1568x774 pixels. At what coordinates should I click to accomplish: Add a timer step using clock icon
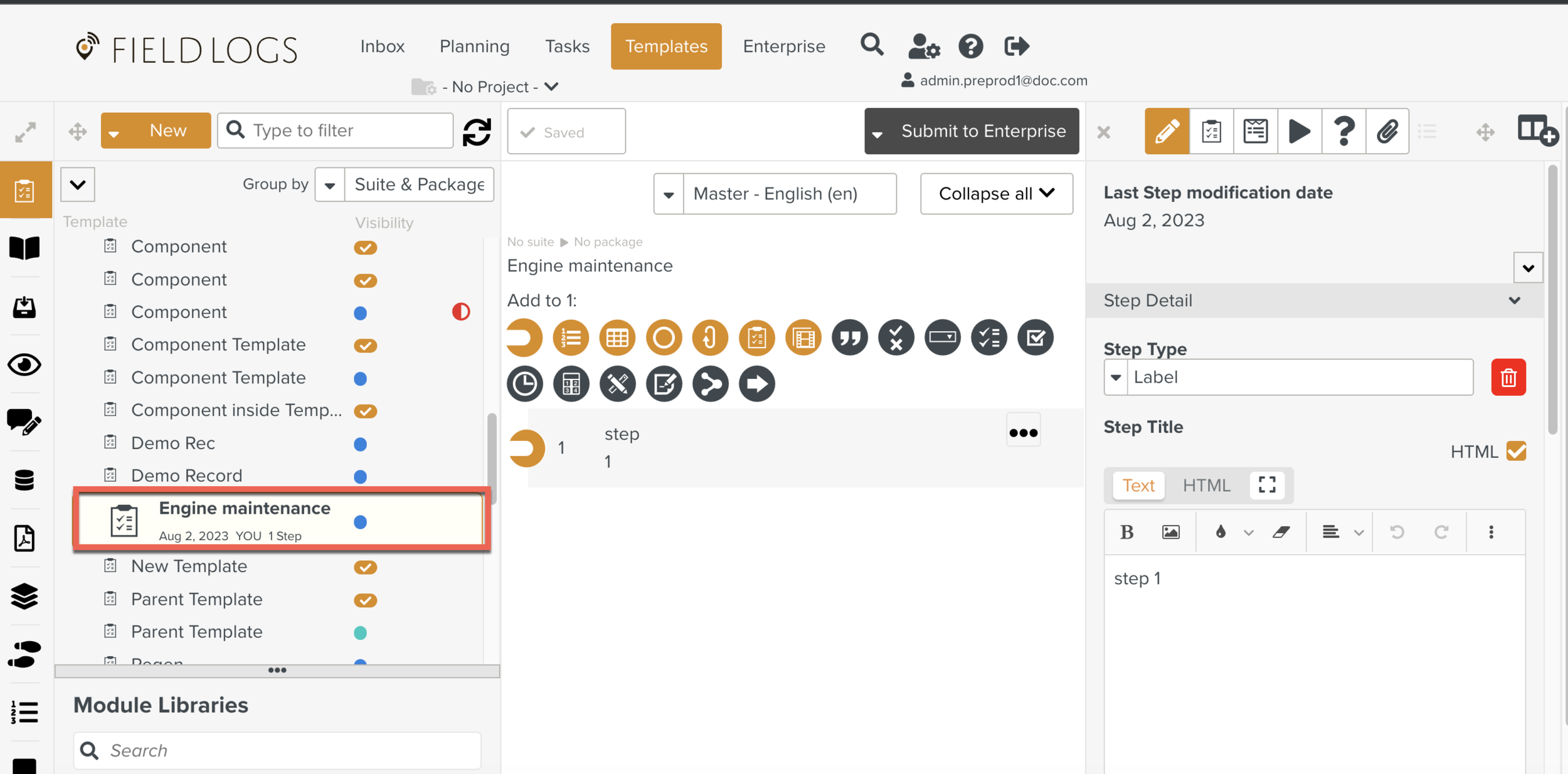524,384
